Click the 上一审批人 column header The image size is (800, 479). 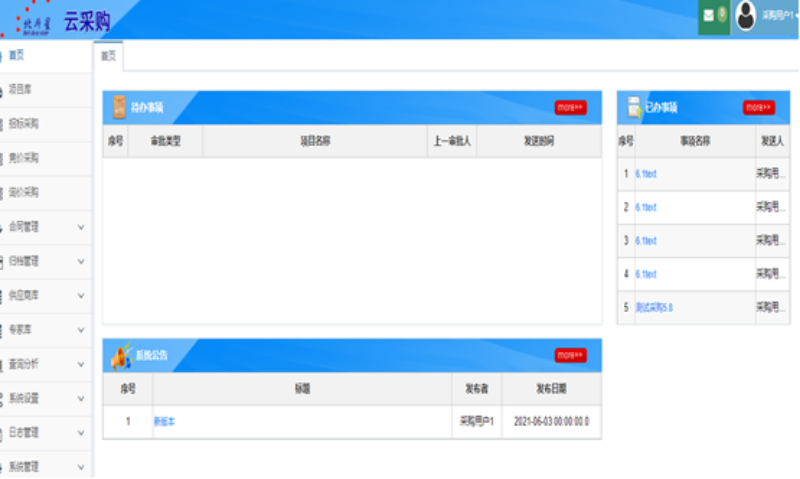[452, 141]
